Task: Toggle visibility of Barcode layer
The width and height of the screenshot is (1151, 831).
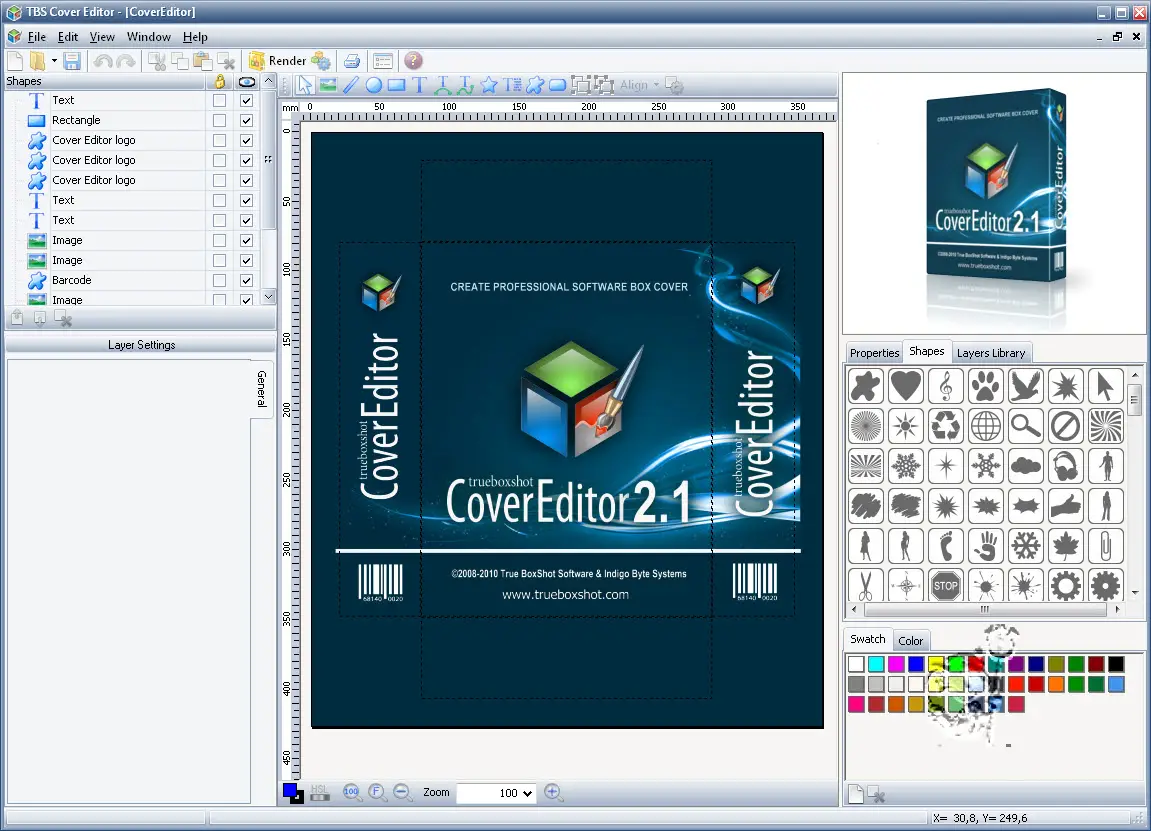Action: click(x=247, y=280)
